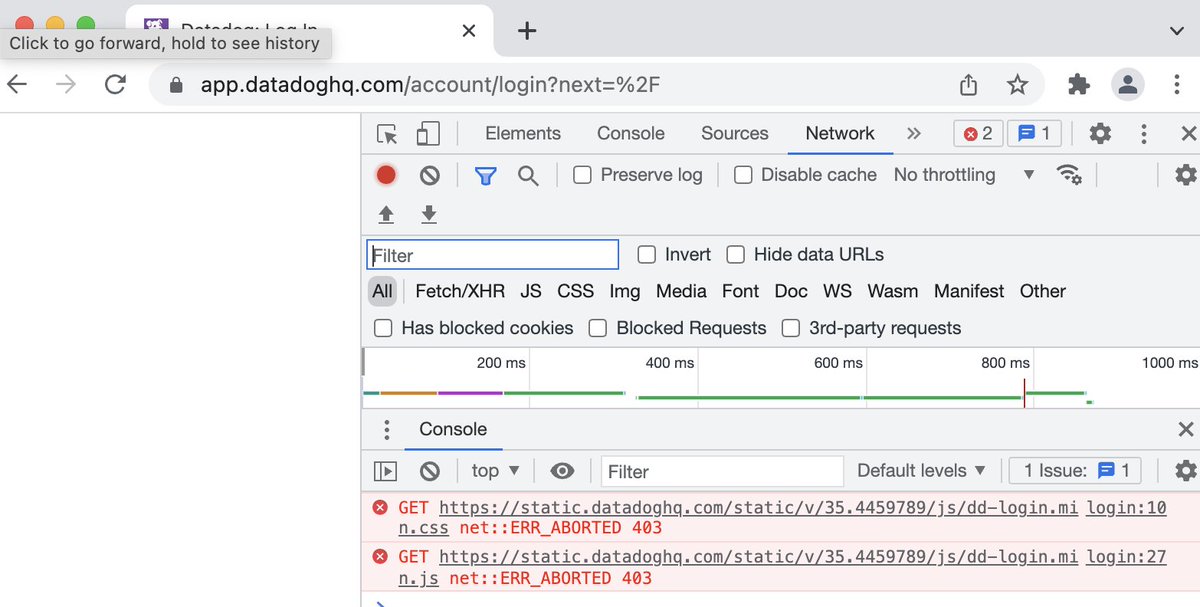Open the Default levels dropdown
Image resolution: width=1200 pixels, height=607 pixels.
pos(921,471)
